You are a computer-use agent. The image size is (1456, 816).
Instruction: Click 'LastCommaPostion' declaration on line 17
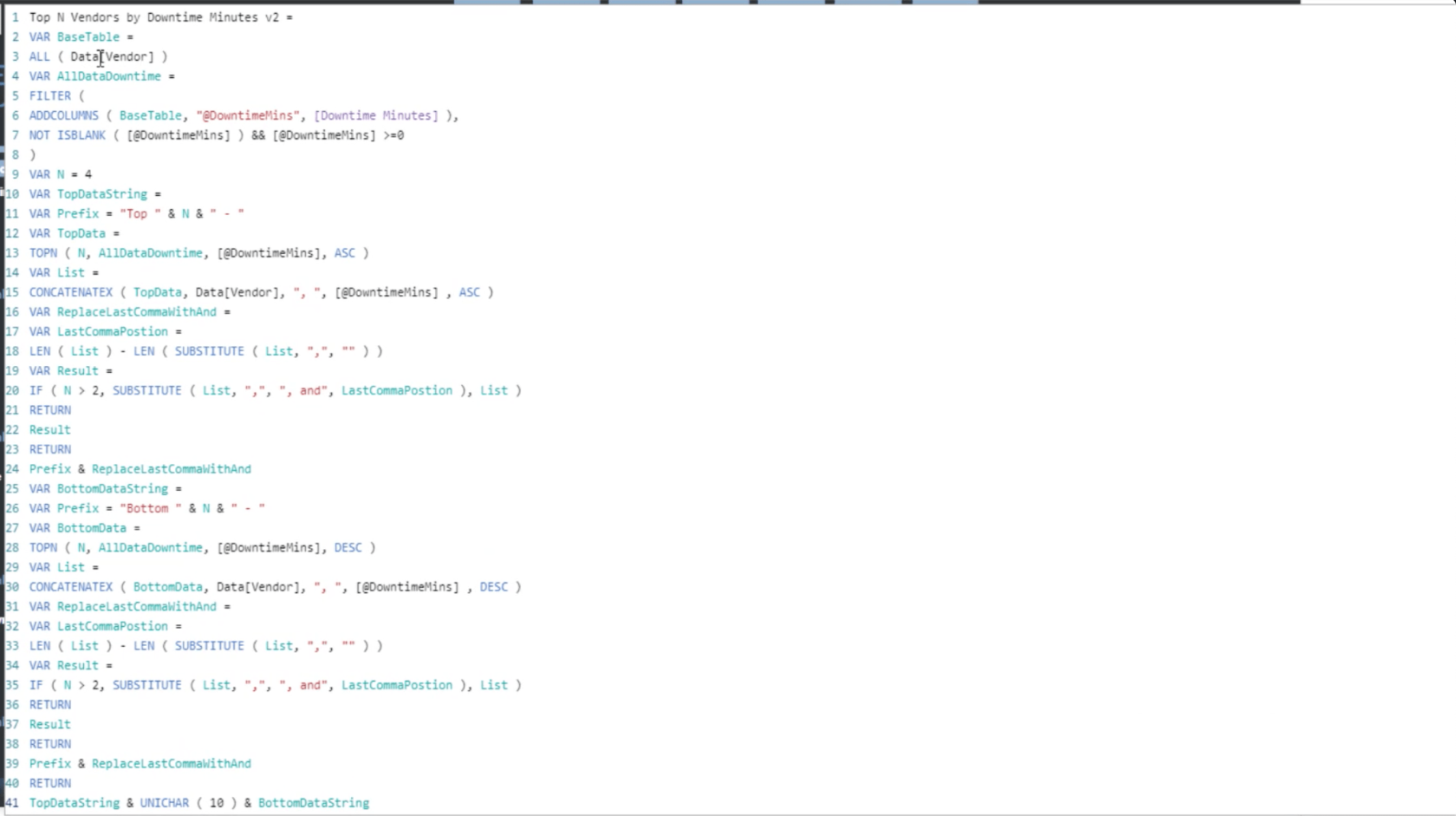tap(113, 332)
